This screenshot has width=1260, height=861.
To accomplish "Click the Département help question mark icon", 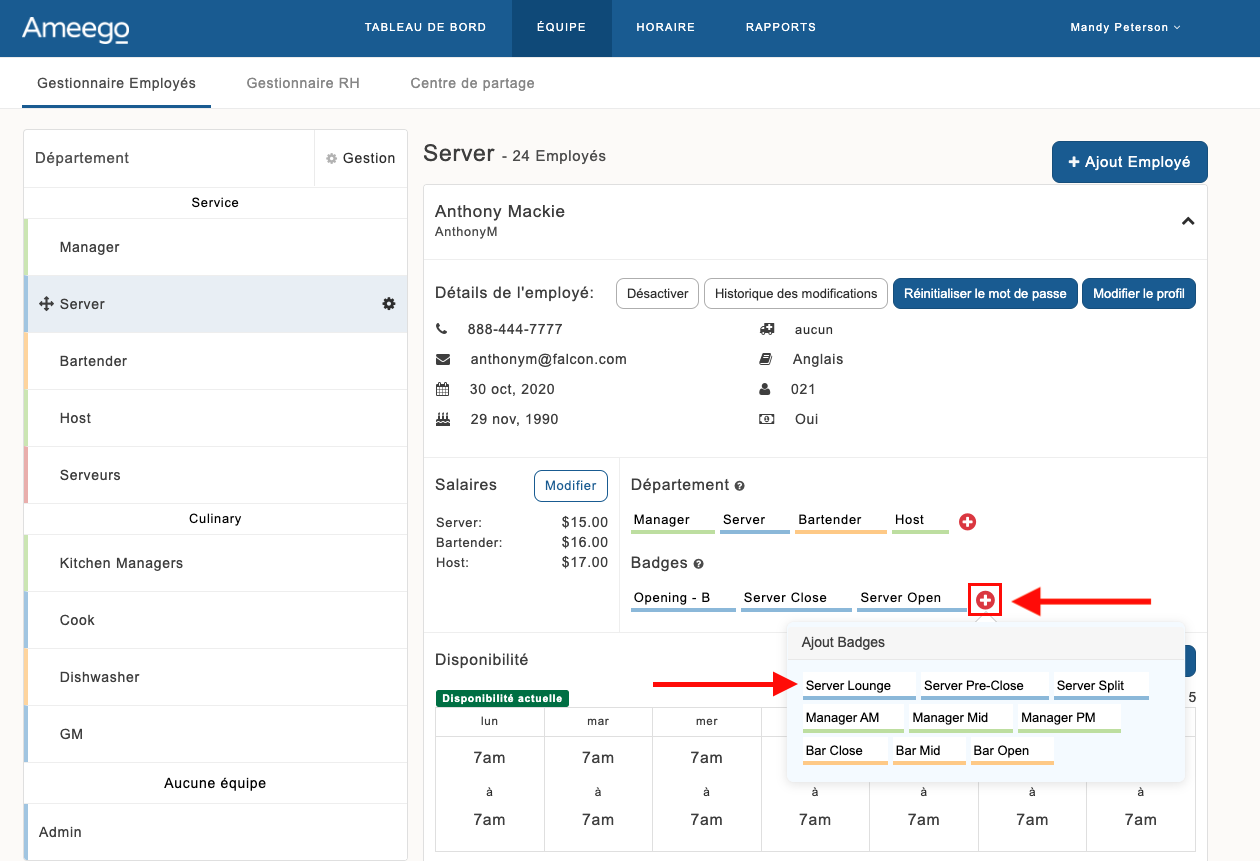I will [740, 486].
